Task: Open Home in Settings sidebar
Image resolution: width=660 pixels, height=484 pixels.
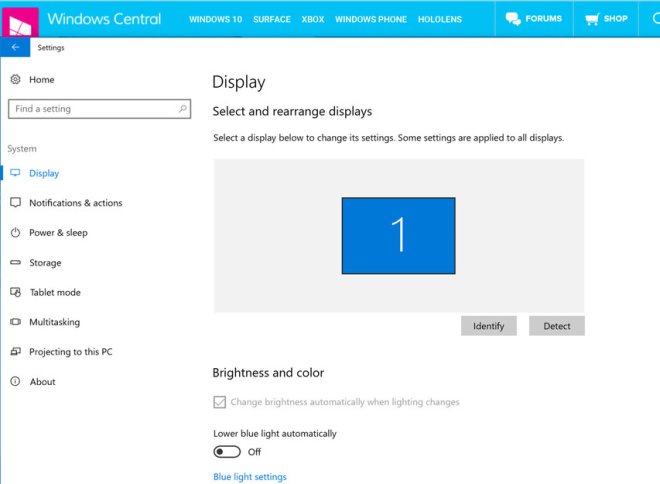Action: click(x=42, y=80)
